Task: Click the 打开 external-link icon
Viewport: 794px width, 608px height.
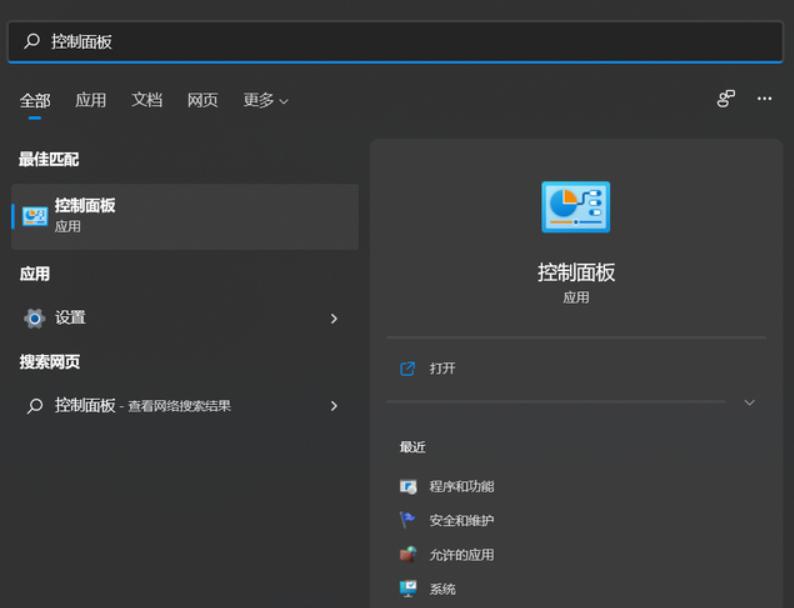Action: [407, 369]
